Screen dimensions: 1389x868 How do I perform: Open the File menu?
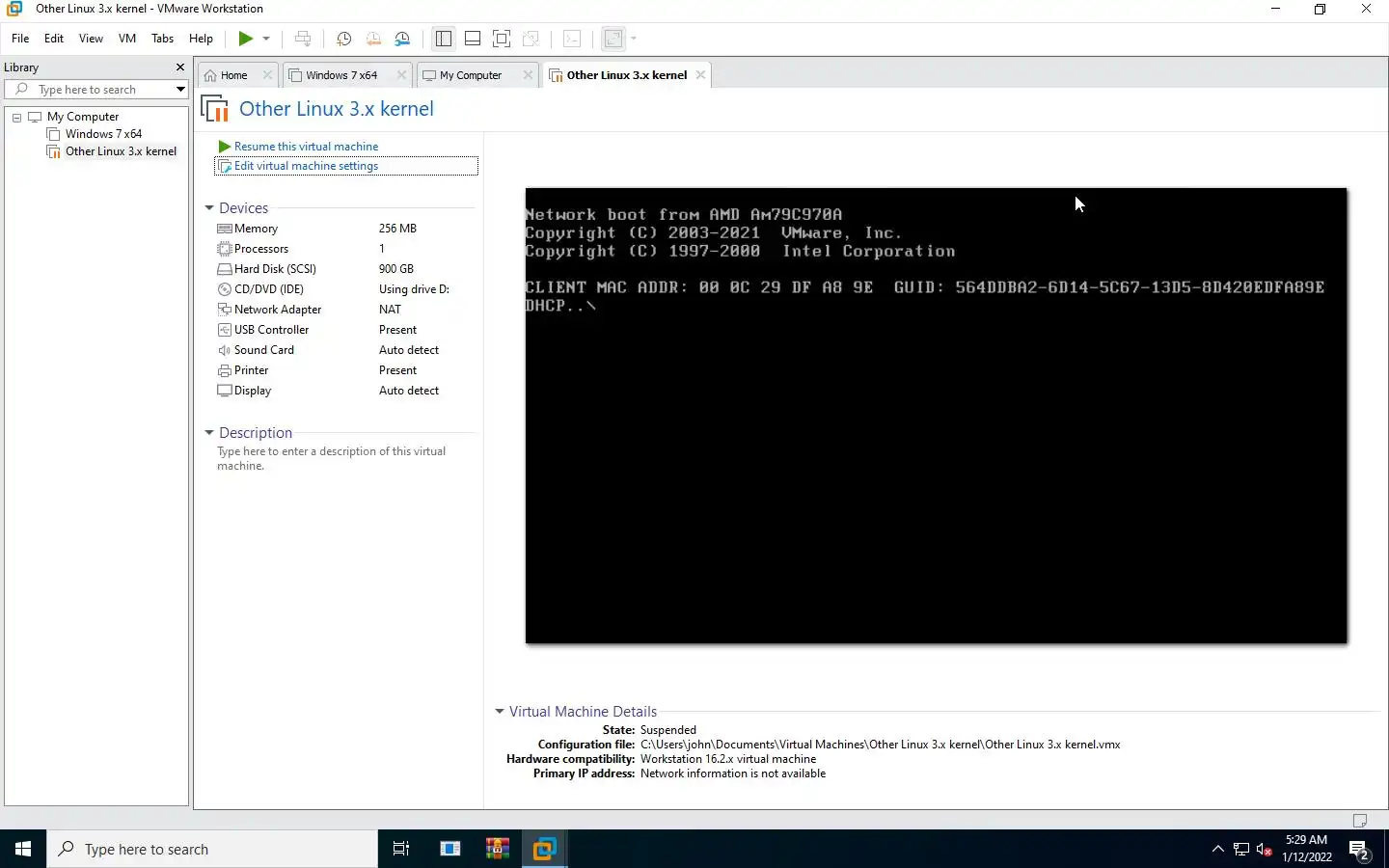coord(20,39)
